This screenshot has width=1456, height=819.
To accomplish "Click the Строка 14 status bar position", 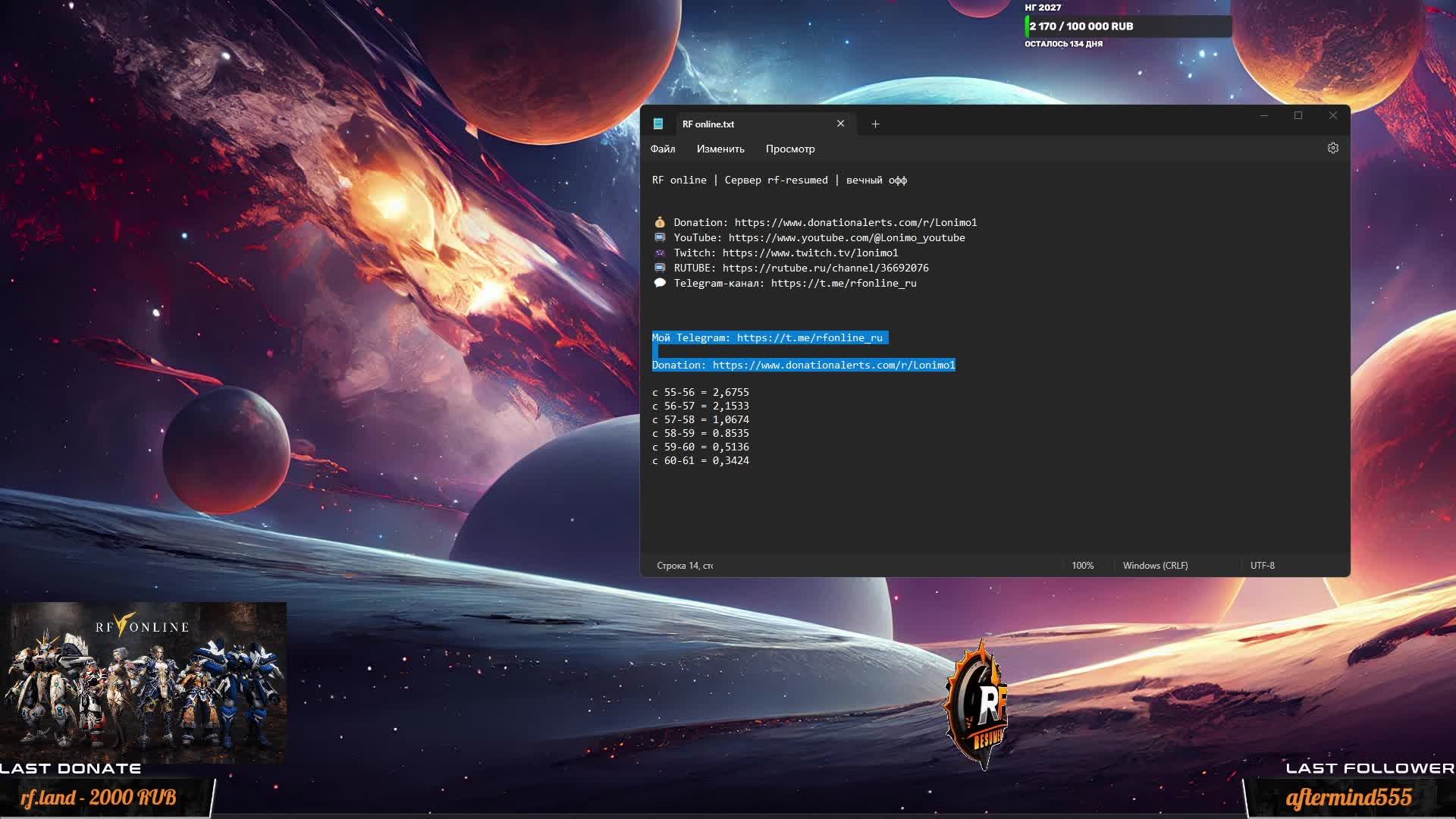I will point(685,566).
